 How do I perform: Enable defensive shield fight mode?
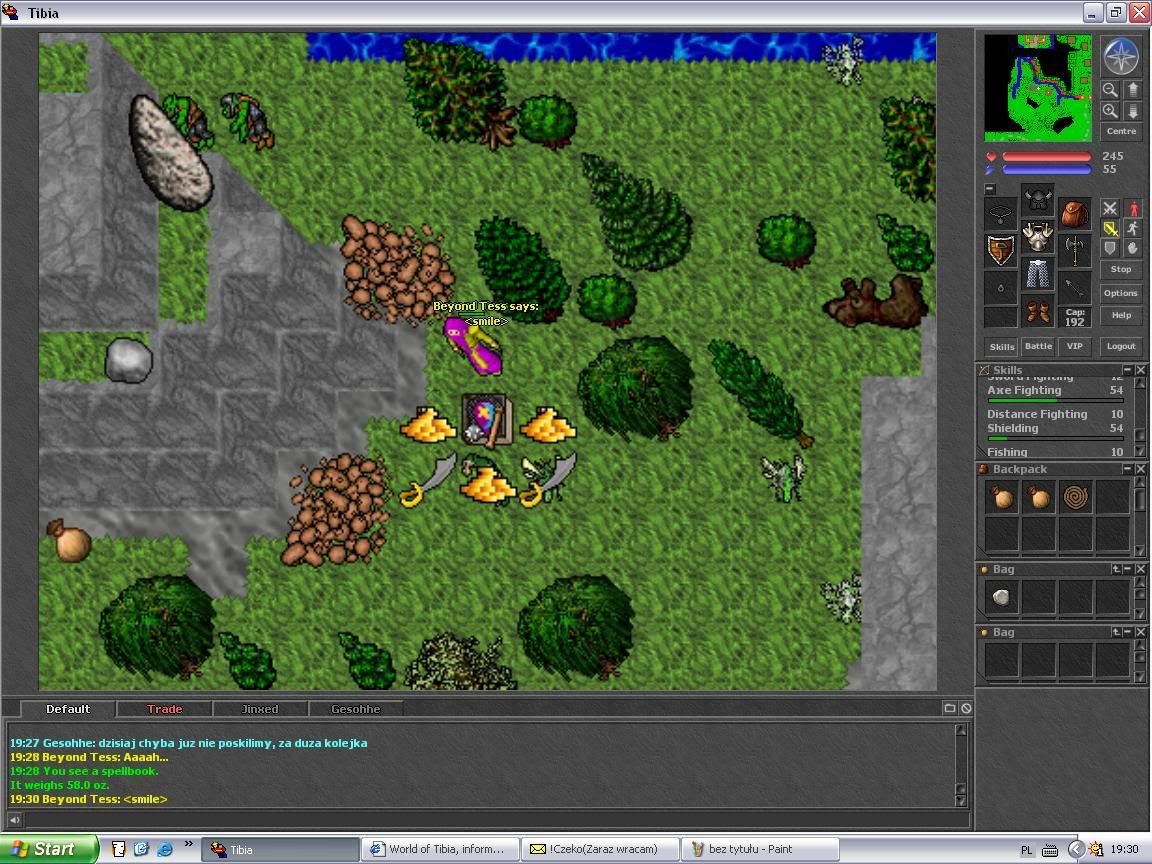(x=1109, y=248)
